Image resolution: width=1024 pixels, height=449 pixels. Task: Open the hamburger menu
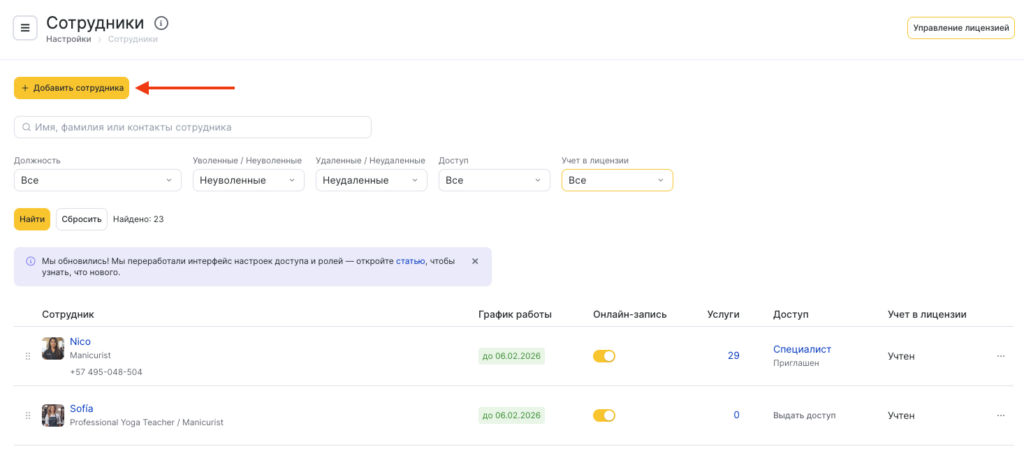coord(25,28)
